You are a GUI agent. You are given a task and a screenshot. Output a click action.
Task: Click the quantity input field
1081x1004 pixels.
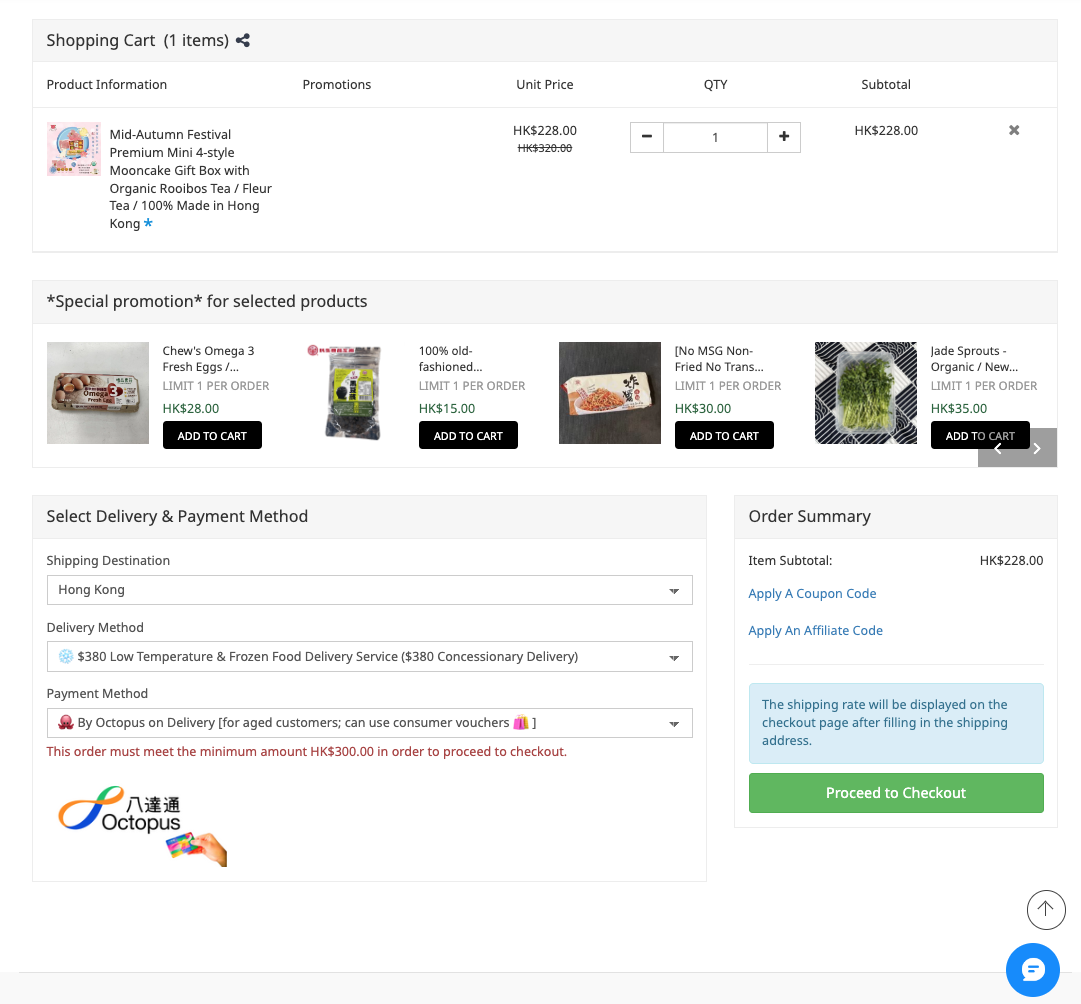(715, 137)
